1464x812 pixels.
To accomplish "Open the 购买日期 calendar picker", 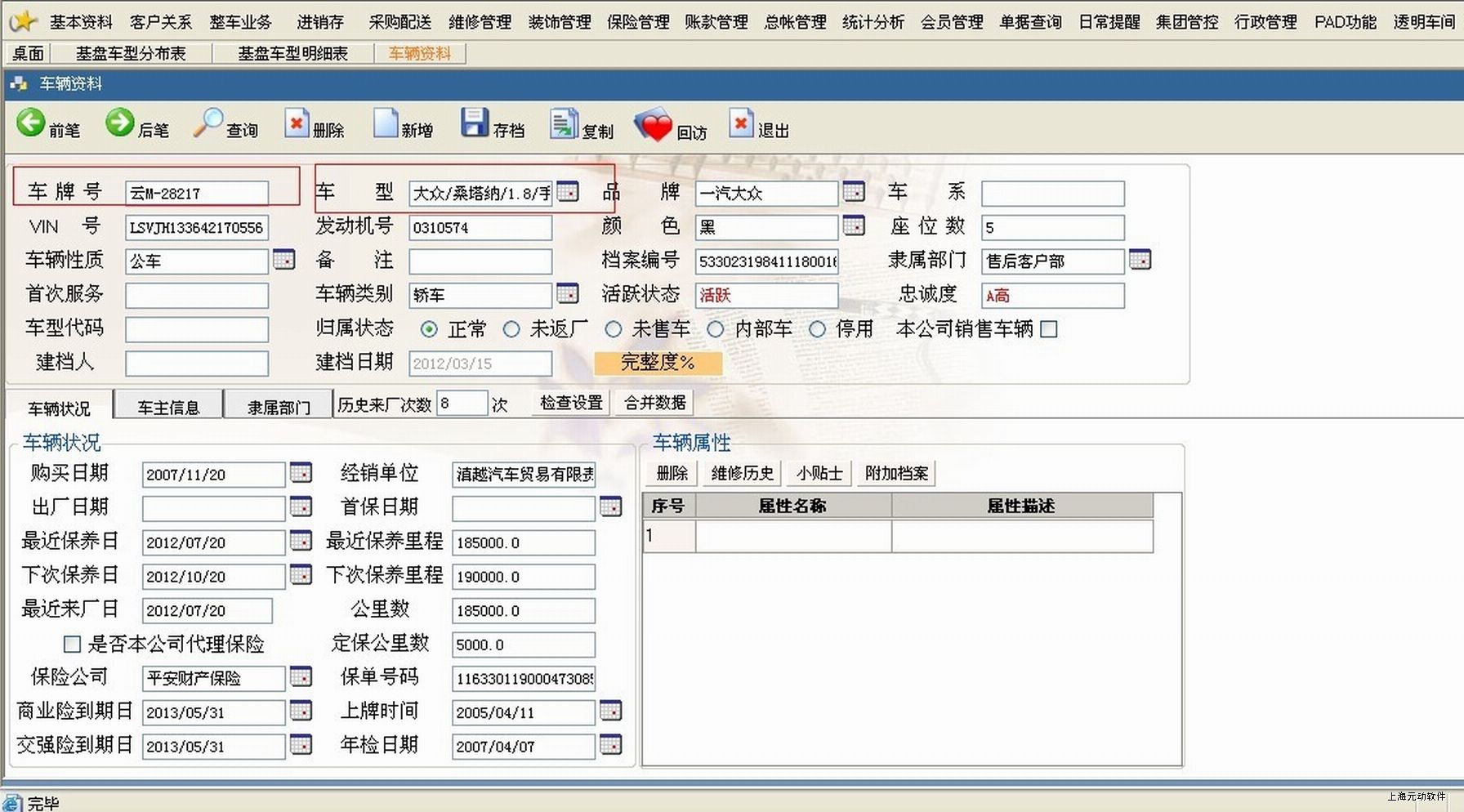I will (301, 473).
